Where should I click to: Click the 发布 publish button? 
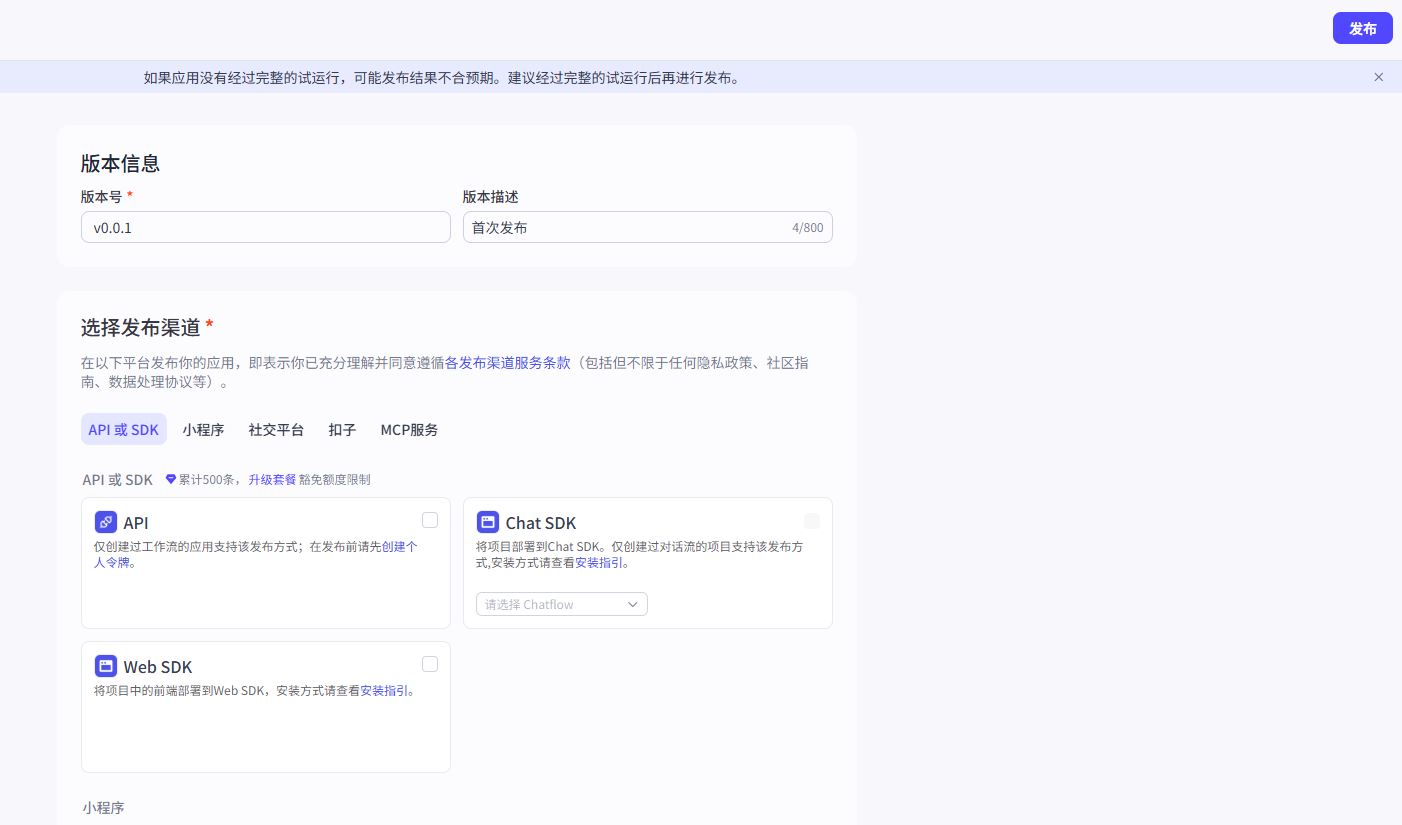pos(1362,28)
